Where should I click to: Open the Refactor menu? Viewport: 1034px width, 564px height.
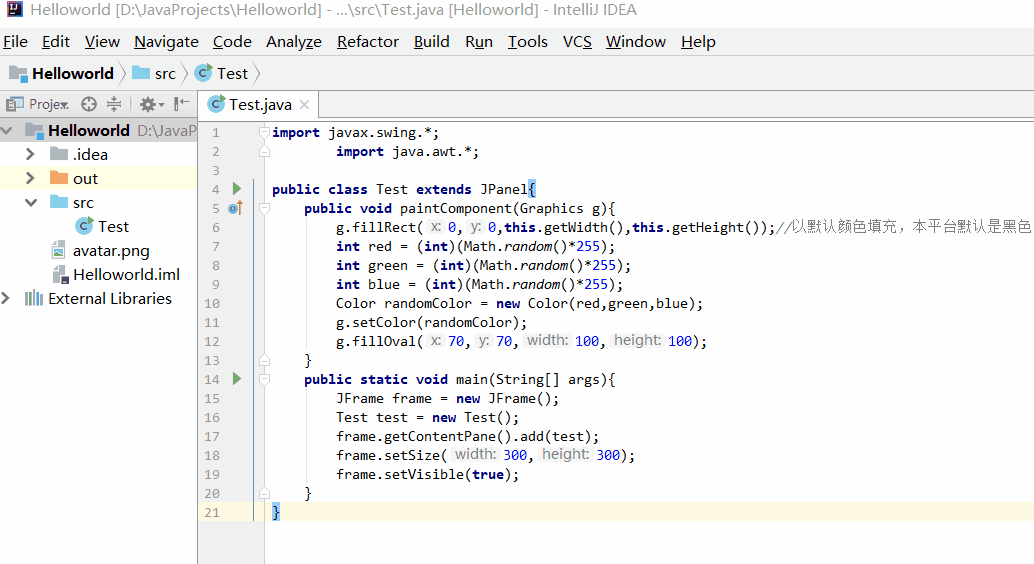click(368, 42)
